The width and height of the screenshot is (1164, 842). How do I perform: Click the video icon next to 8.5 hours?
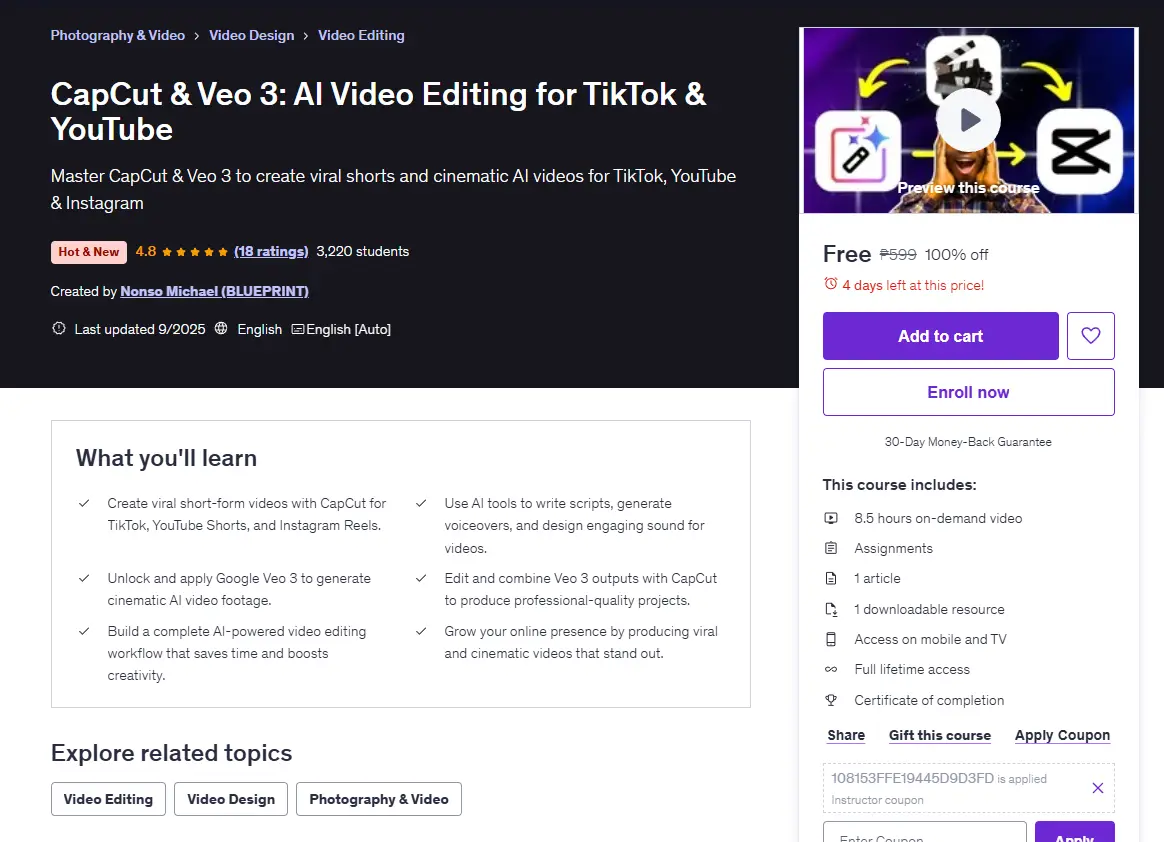click(831, 518)
